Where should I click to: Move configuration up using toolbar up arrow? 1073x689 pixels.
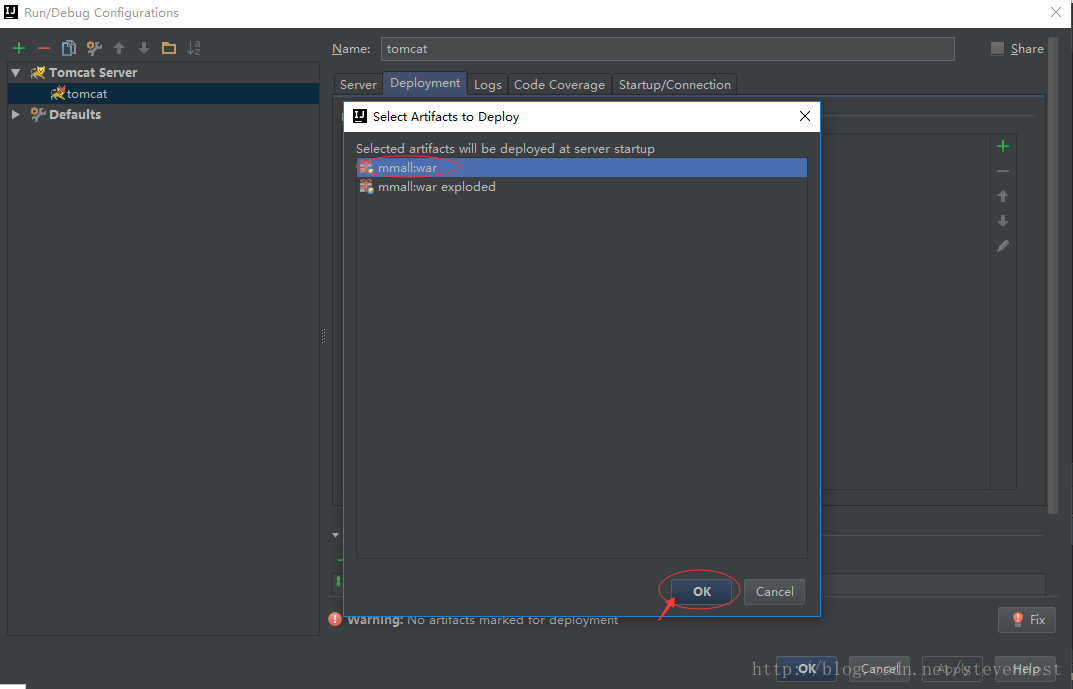tap(119, 48)
